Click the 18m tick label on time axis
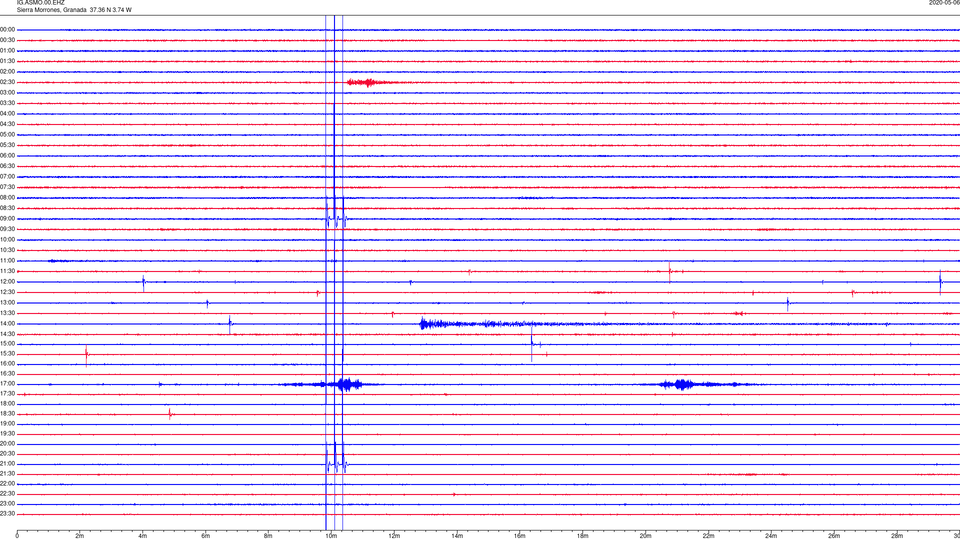This screenshot has width=960, height=540. (x=583, y=536)
